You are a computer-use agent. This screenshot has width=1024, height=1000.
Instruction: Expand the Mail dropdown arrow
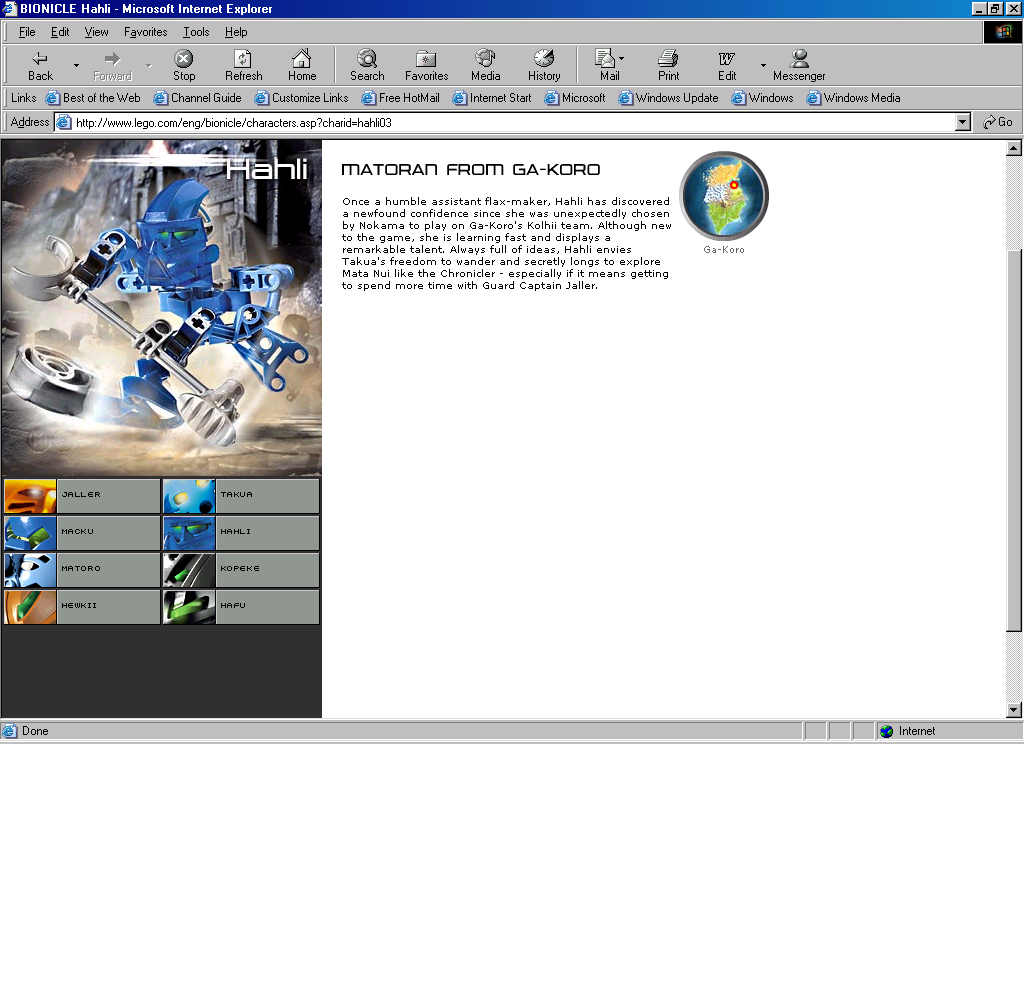(622, 58)
